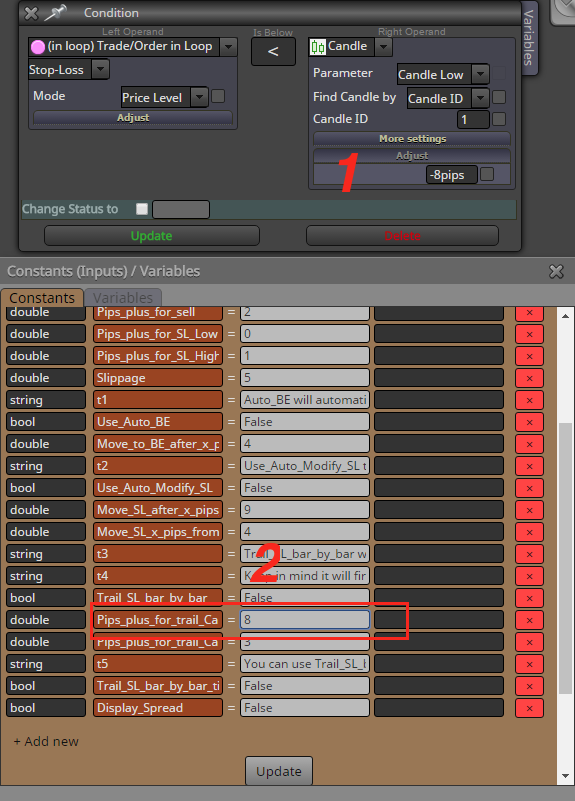Delete the t5 string constant row

pos(529,664)
